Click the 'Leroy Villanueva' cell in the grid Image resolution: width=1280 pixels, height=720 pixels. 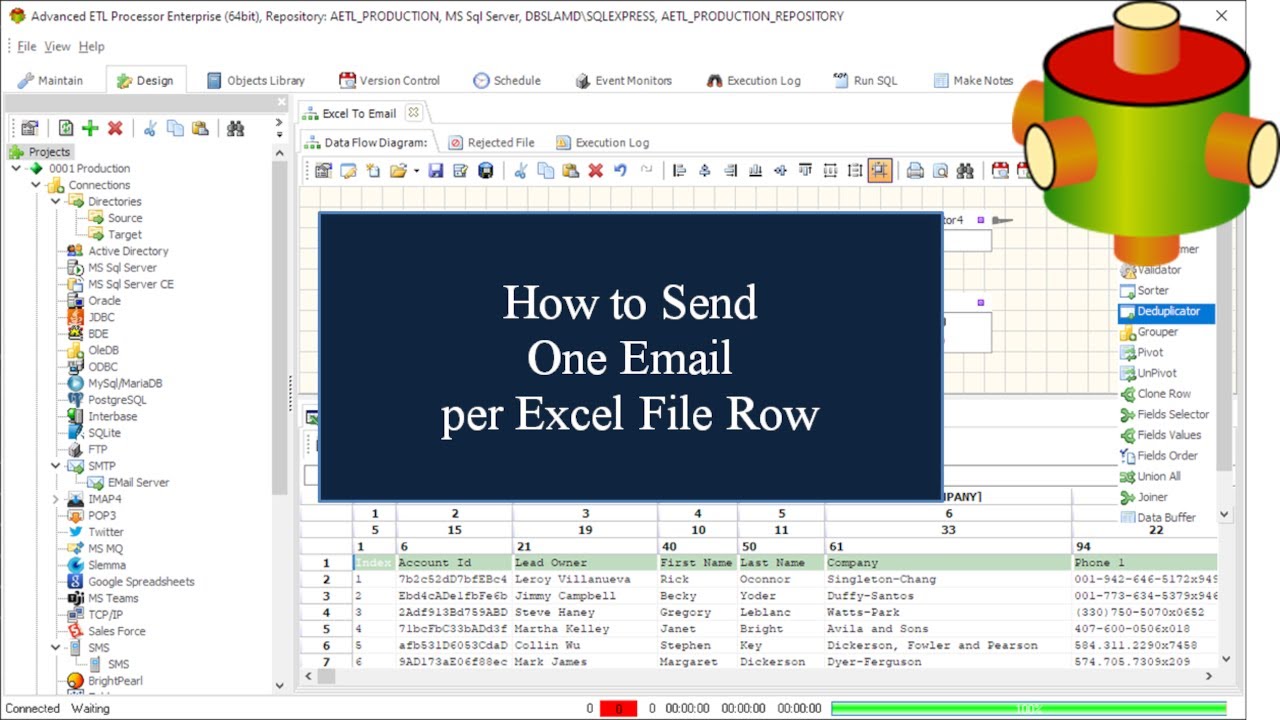pyautogui.click(x=584, y=579)
